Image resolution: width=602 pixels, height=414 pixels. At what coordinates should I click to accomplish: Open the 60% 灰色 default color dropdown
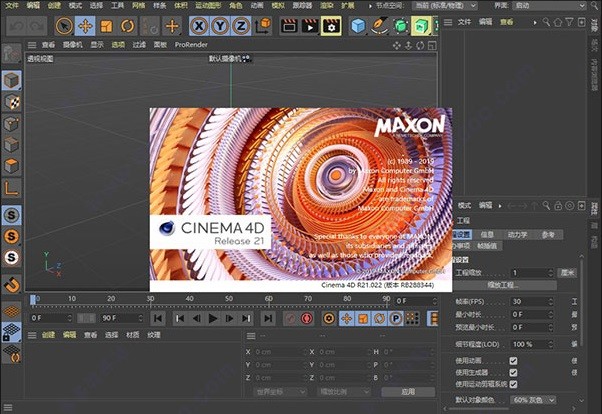(x=533, y=400)
